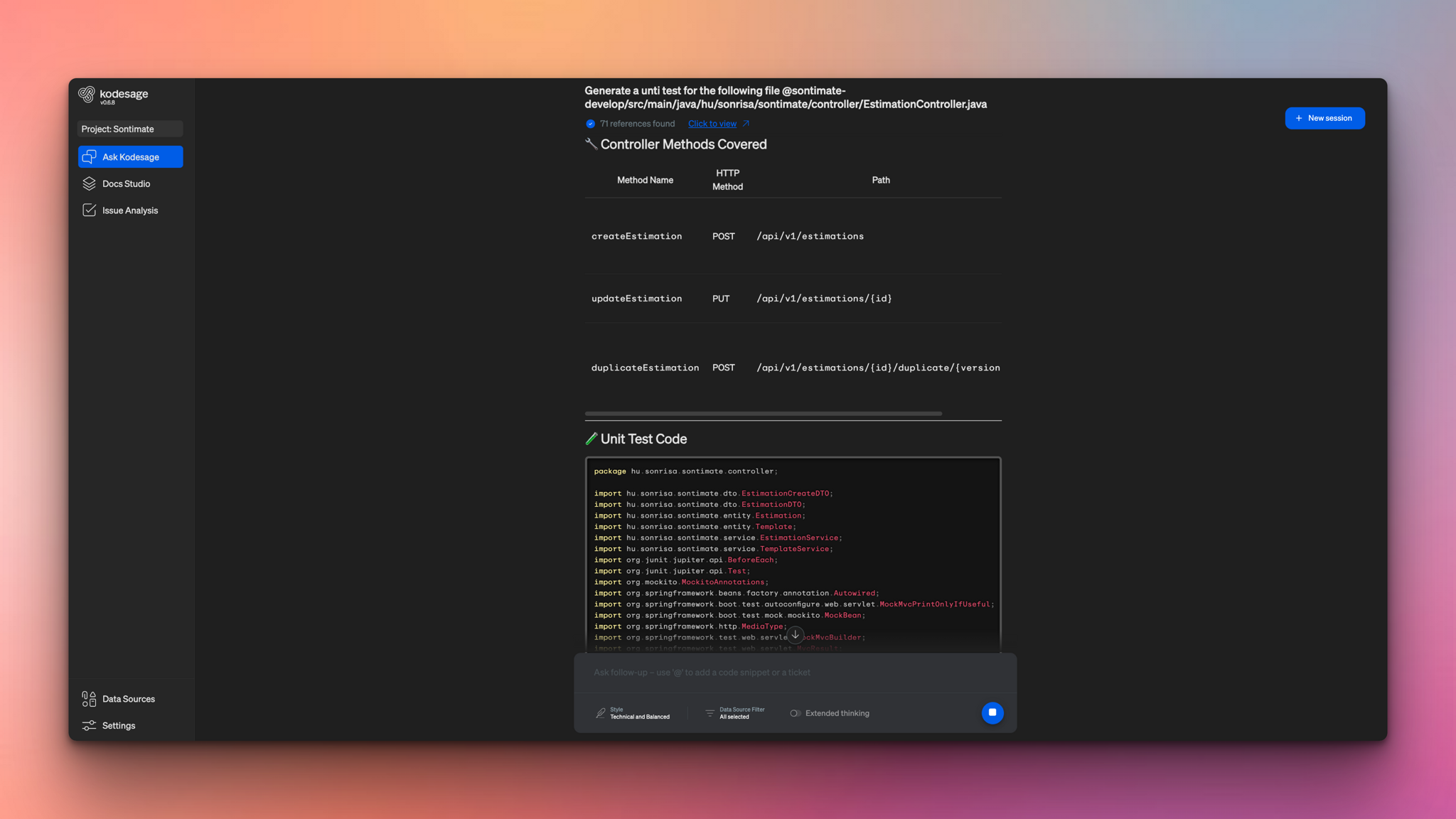The height and width of the screenshot is (819, 1456).
Task: Click the blue stop generation button
Action: (x=992, y=712)
